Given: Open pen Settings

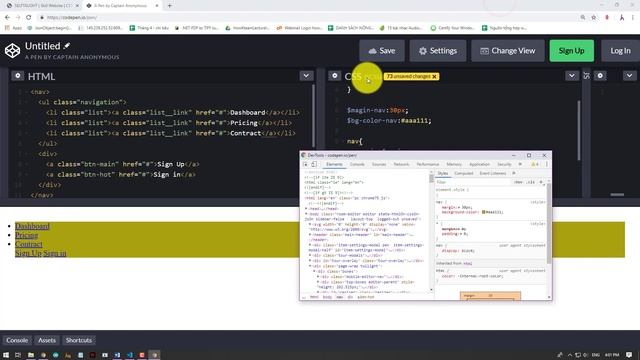Looking at the screenshot, I should click(x=438, y=51).
